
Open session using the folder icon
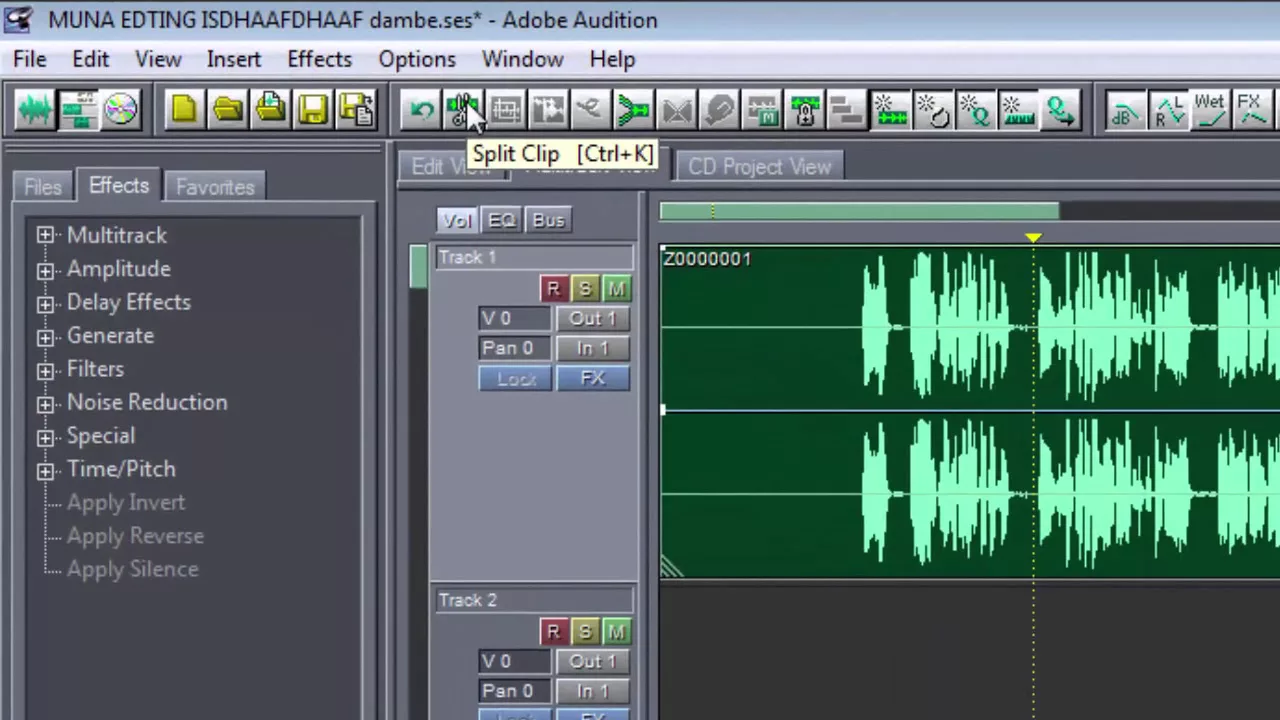(227, 109)
